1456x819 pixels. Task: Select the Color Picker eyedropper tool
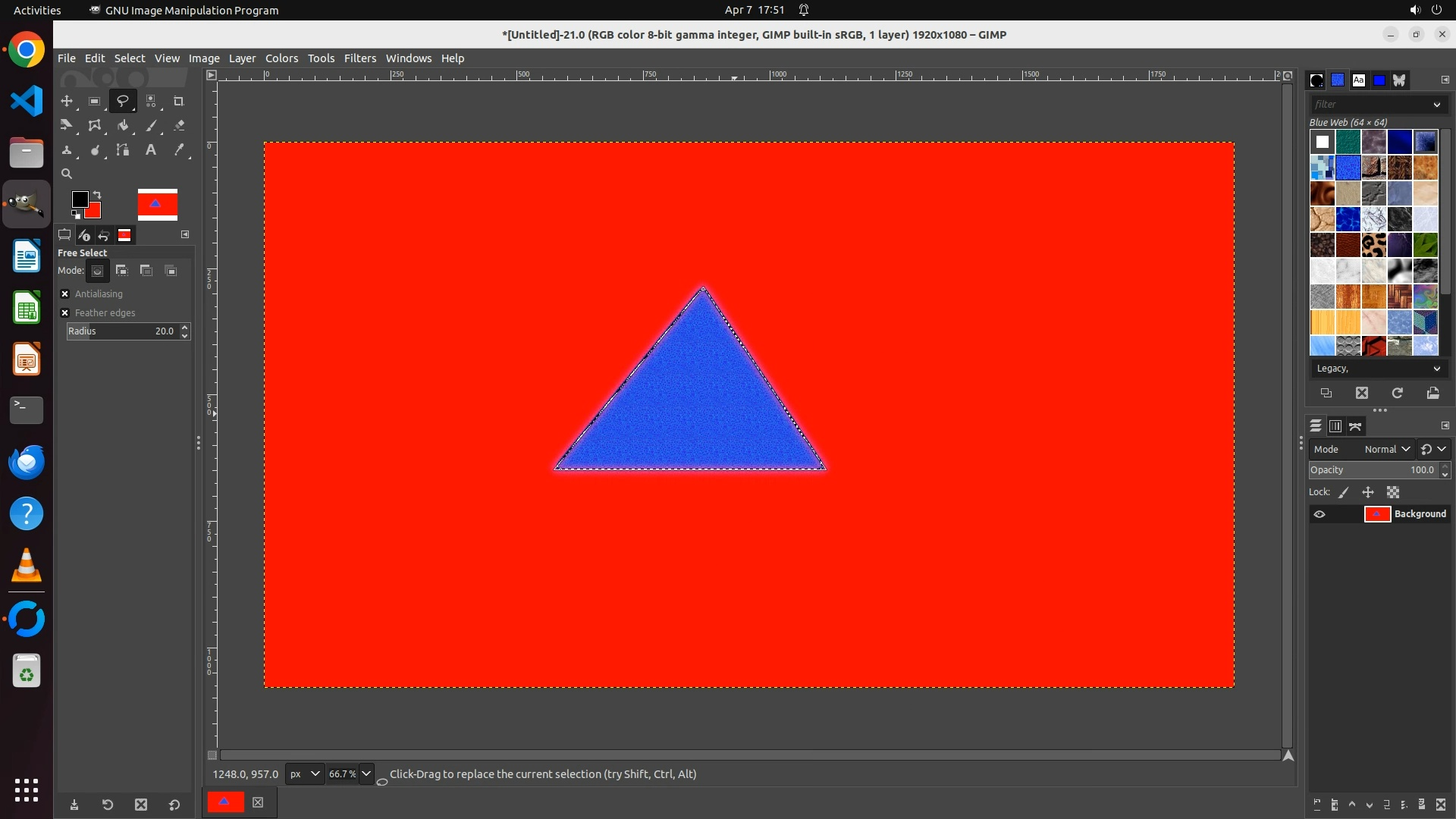tap(179, 150)
